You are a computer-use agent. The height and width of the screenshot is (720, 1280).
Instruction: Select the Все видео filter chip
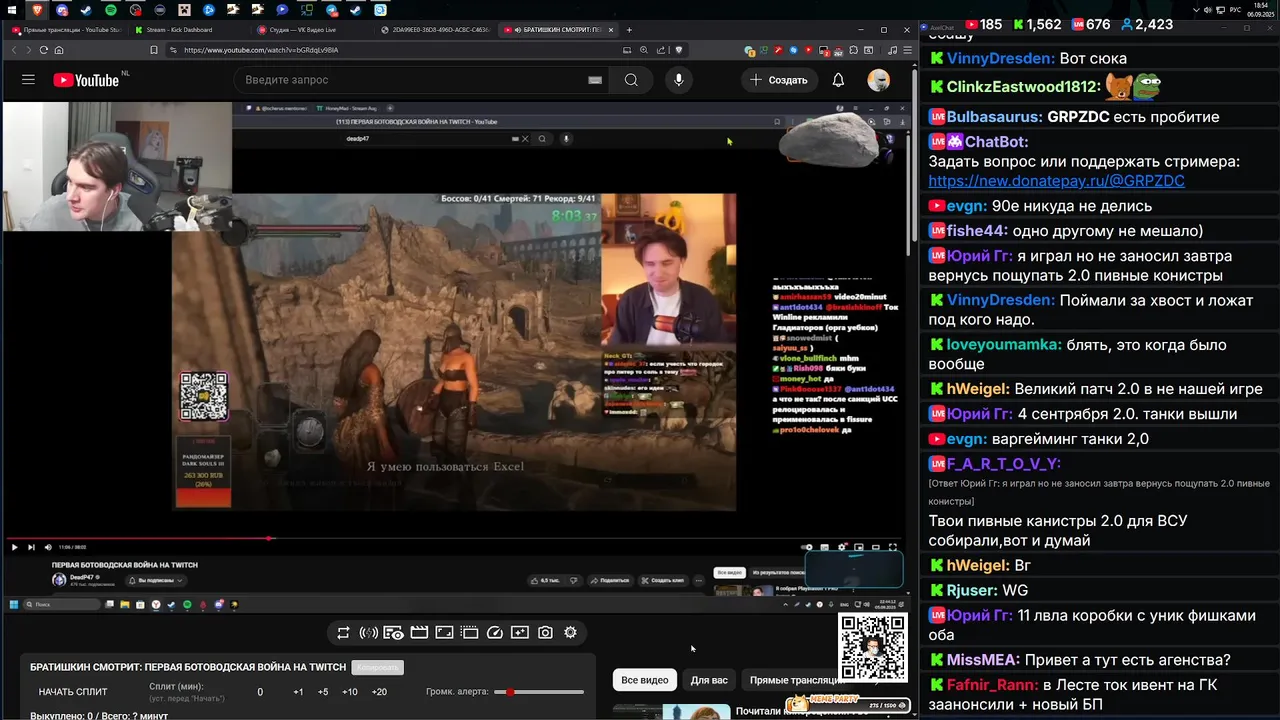click(645, 680)
